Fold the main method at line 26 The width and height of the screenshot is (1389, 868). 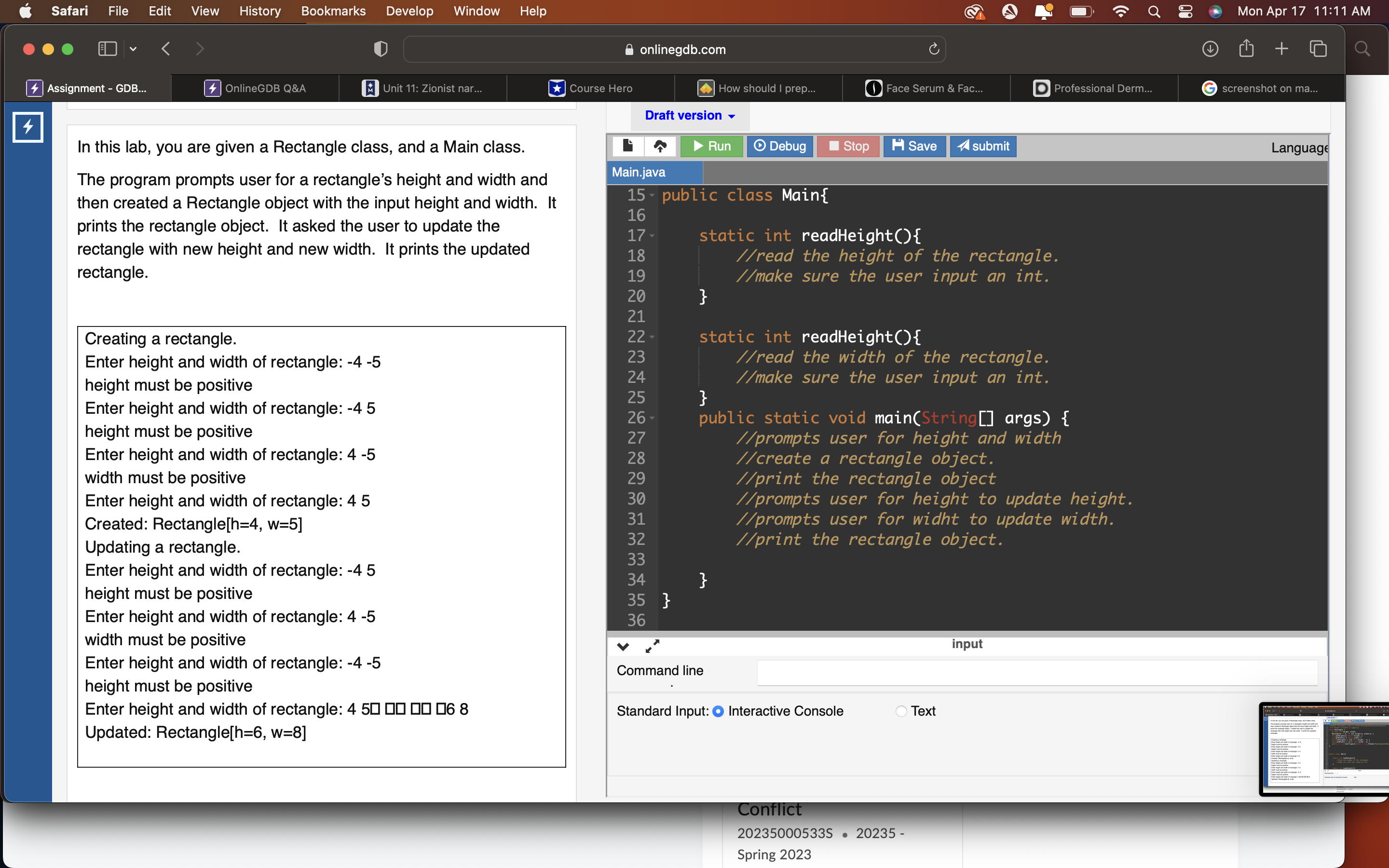652,418
